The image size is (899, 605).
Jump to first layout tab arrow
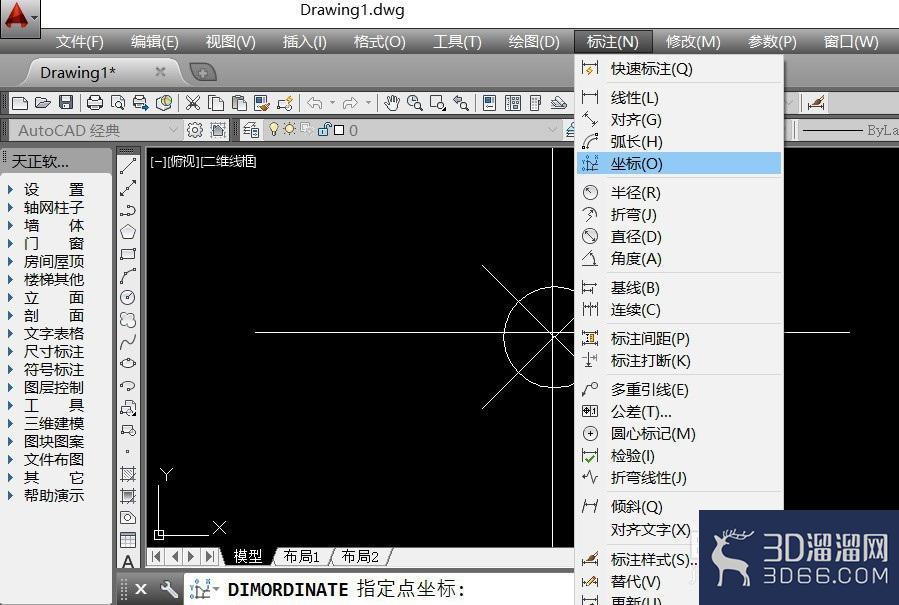[x=157, y=556]
